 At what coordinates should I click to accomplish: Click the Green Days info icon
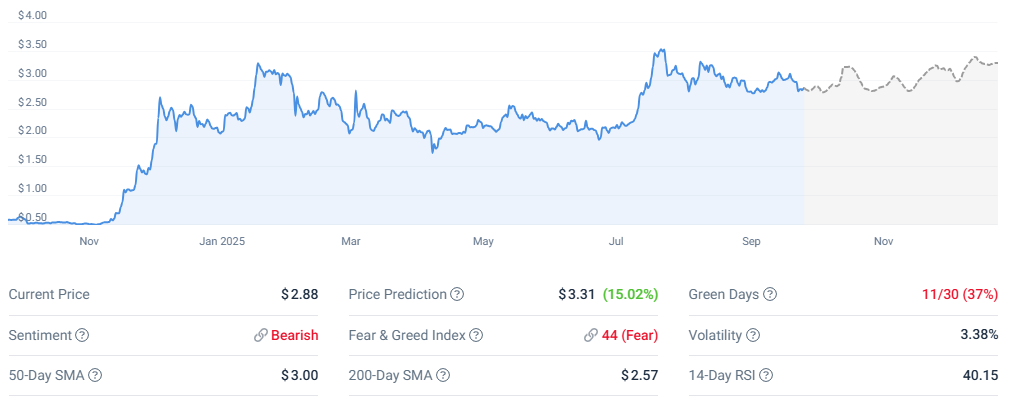(770, 295)
